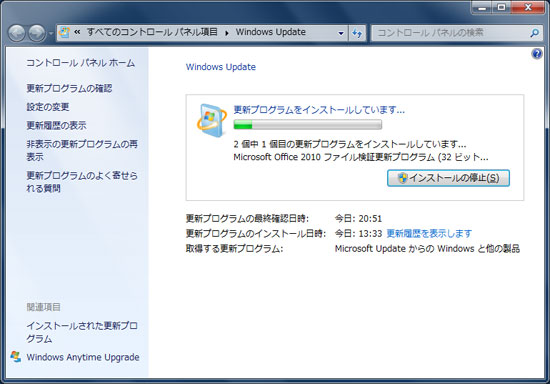The width and height of the screenshot is (550, 384).
Task: Click the green installation progress bar
Action: point(308,124)
